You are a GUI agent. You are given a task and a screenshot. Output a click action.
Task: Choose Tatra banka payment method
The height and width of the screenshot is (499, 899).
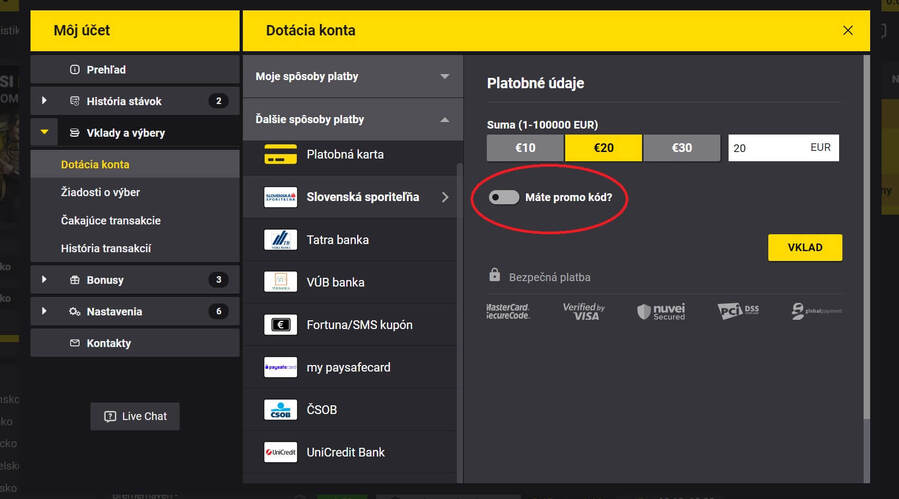pos(350,240)
